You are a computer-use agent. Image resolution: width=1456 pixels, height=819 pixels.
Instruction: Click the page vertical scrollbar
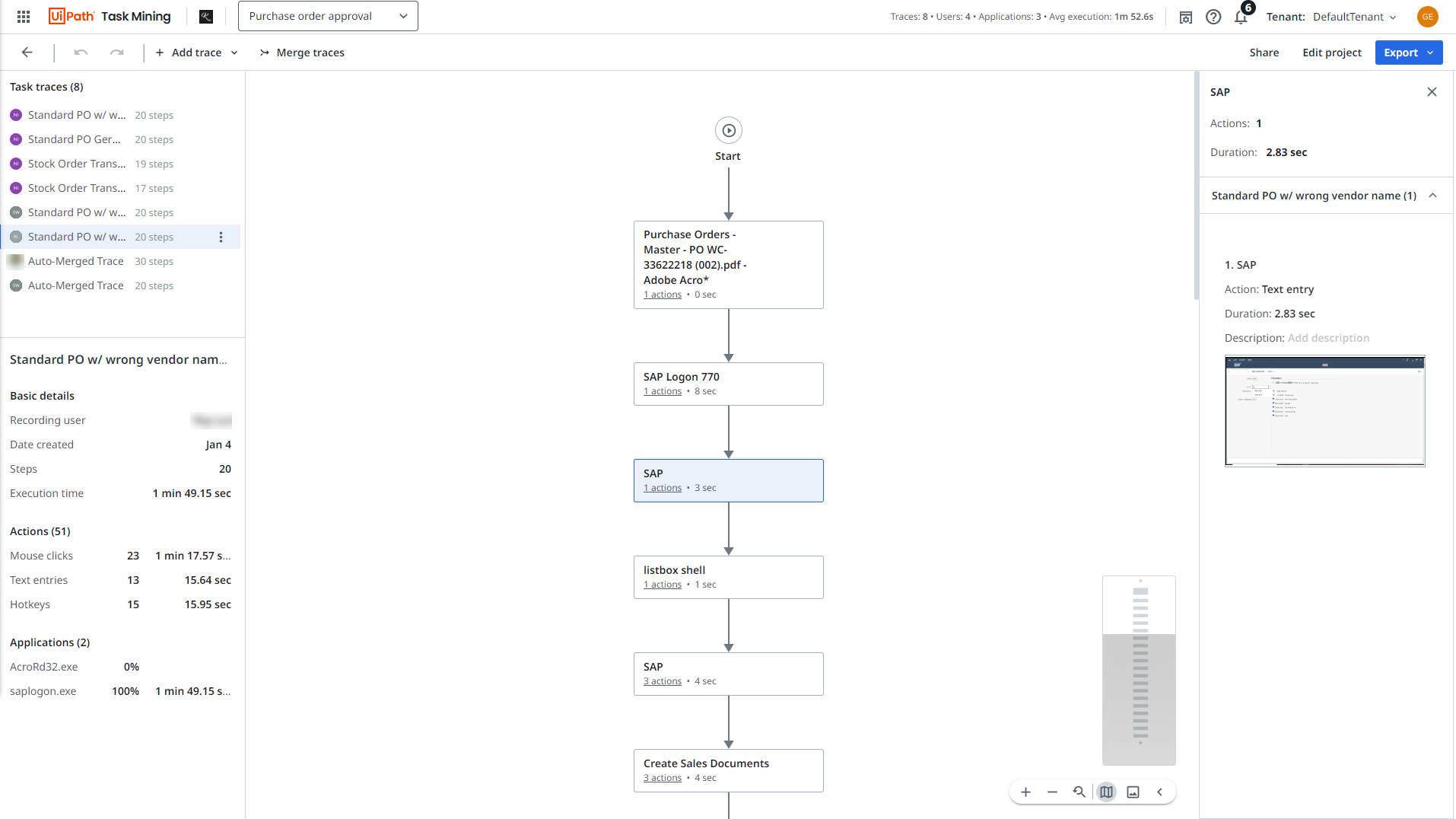tap(1197, 186)
